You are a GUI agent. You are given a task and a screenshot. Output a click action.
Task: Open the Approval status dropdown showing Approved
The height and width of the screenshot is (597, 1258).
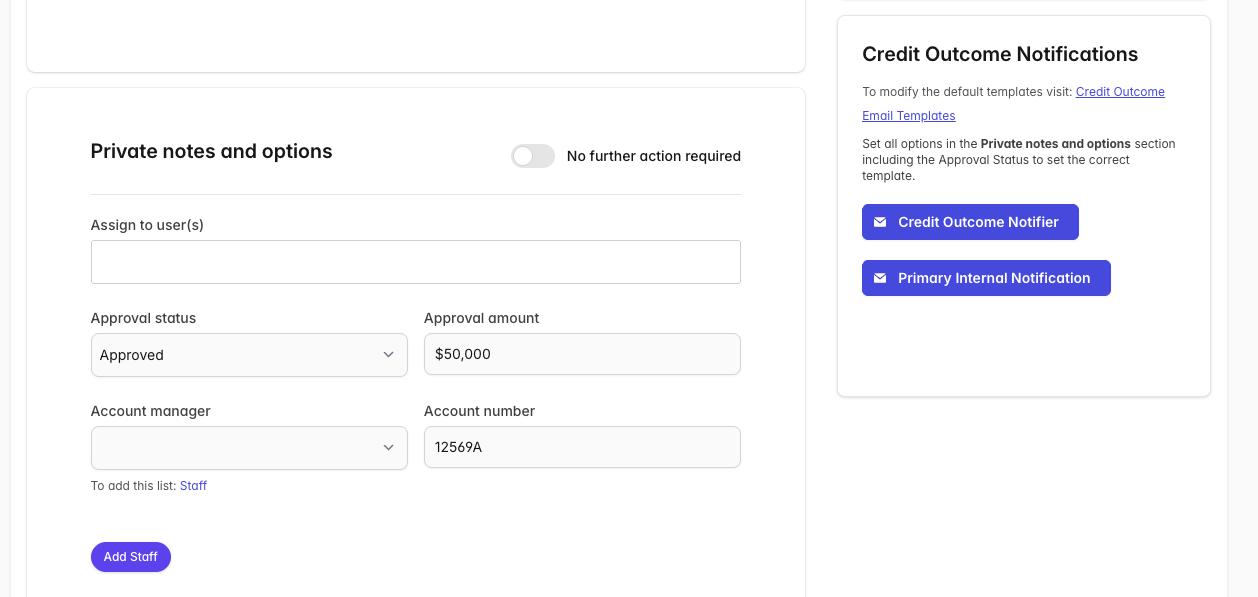240,355
